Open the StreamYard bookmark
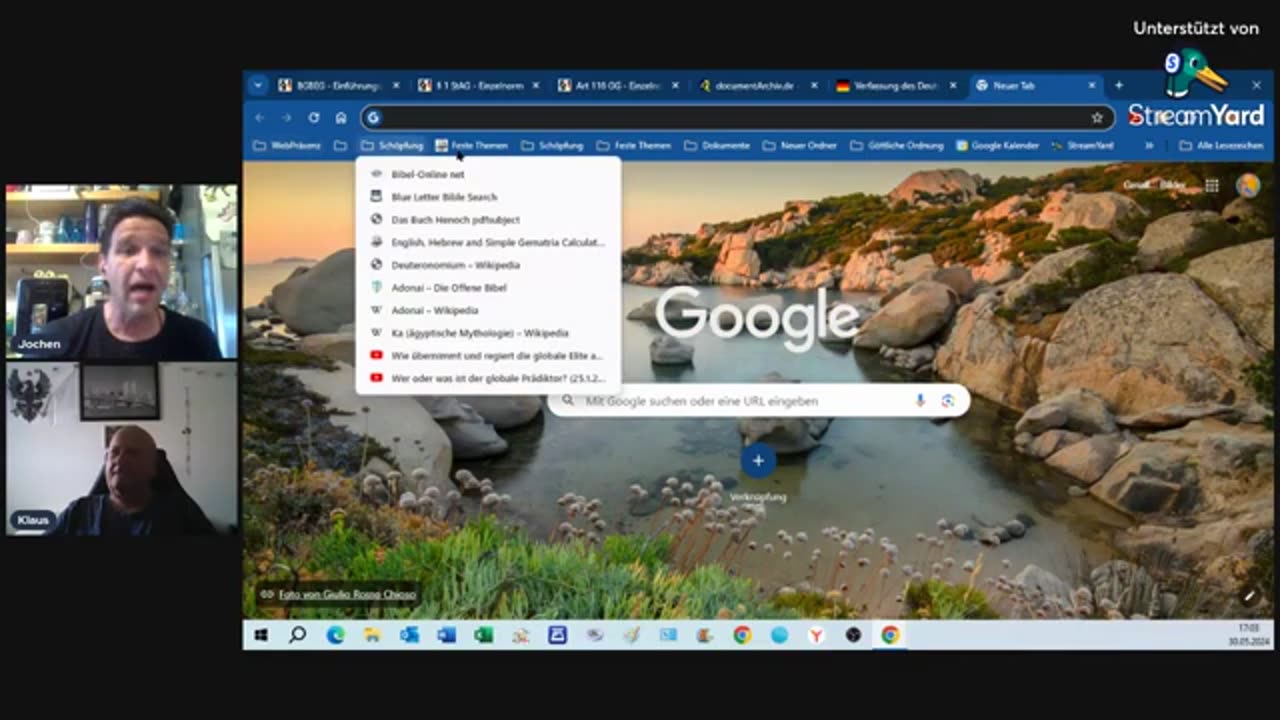The height and width of the screenshot is (720, 1280). [1081, 145]
